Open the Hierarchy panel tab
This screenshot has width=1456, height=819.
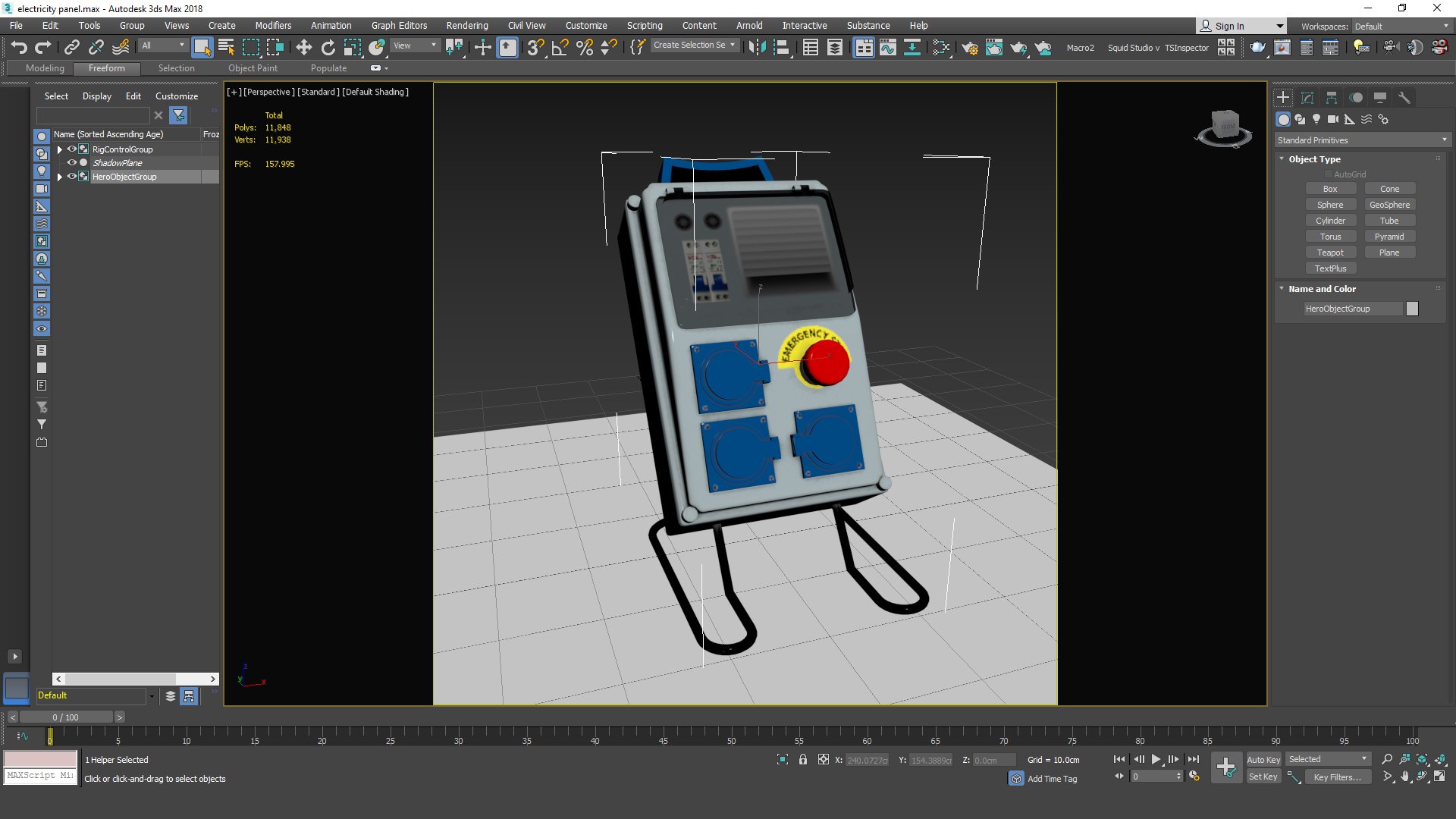tap(1332, 98)
